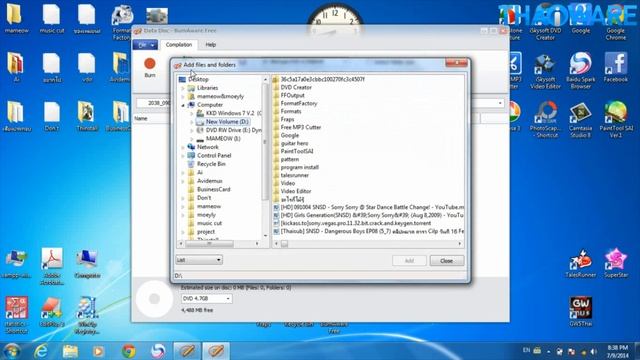The image size is (640, 360).
Task: Open PhotoScape shortcut desktop icon
Action: pos(545,120)
